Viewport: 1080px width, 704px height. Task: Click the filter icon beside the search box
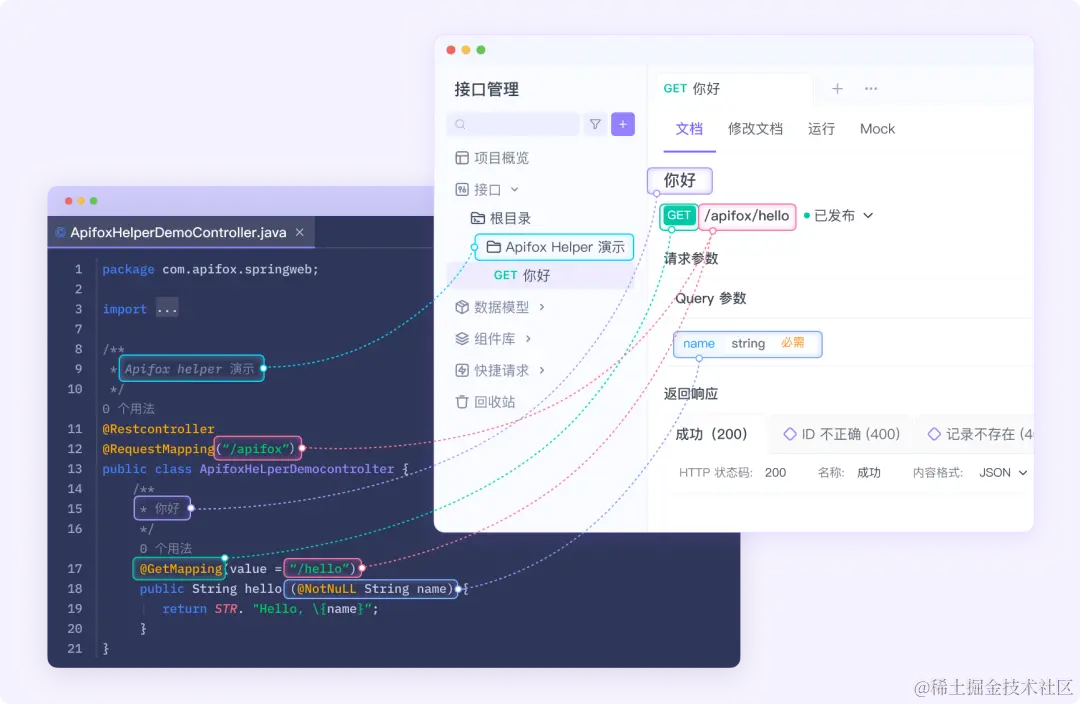(595, 124)
